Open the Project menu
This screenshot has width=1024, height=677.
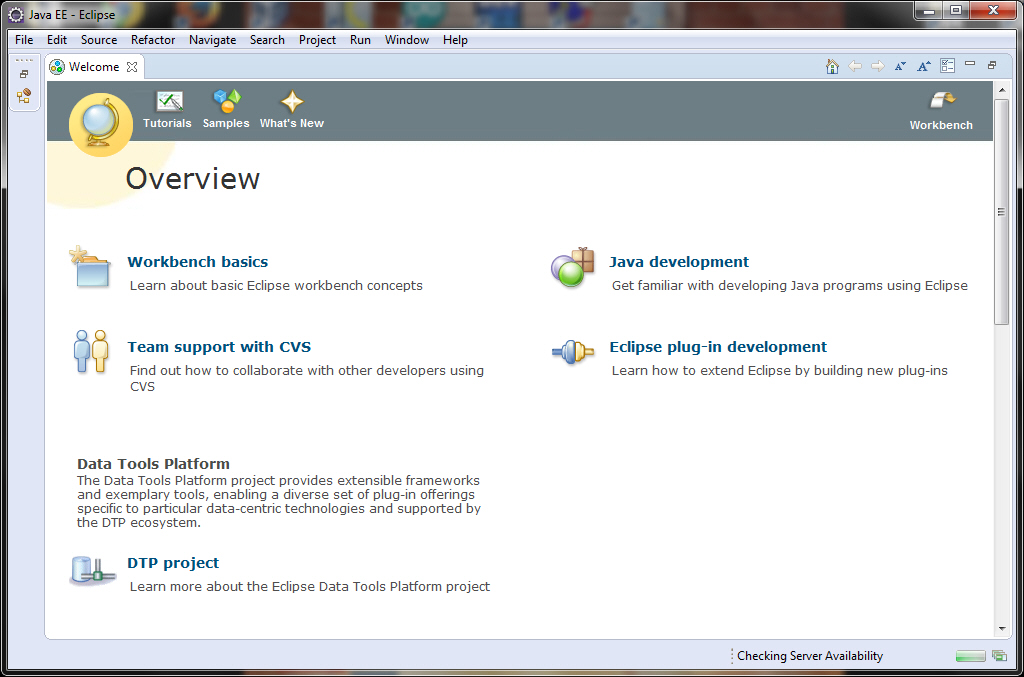[x=317, y=40]
